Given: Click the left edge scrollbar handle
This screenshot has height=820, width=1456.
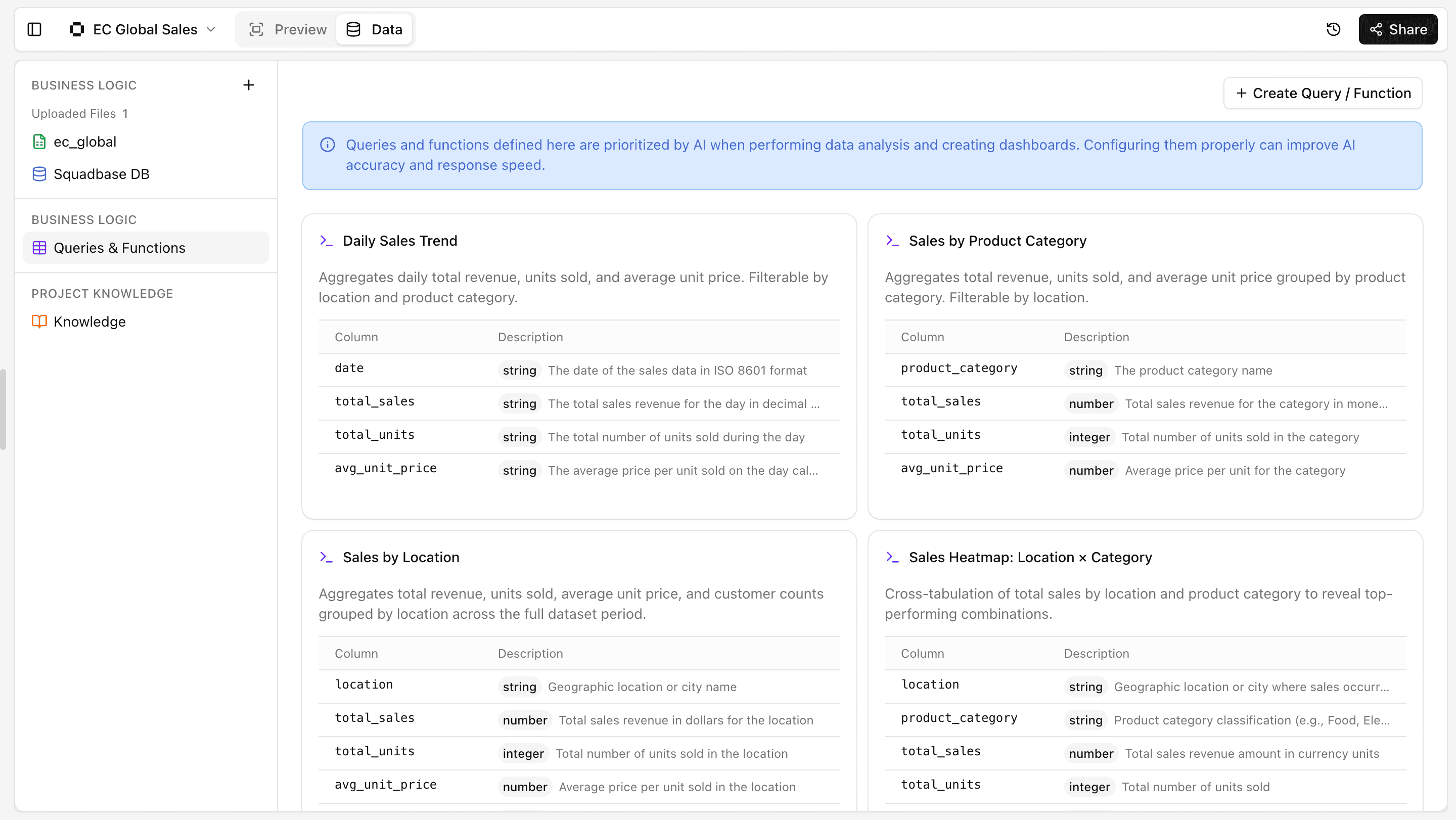Looking at the screenshot, I should click(x=4, y=409).
